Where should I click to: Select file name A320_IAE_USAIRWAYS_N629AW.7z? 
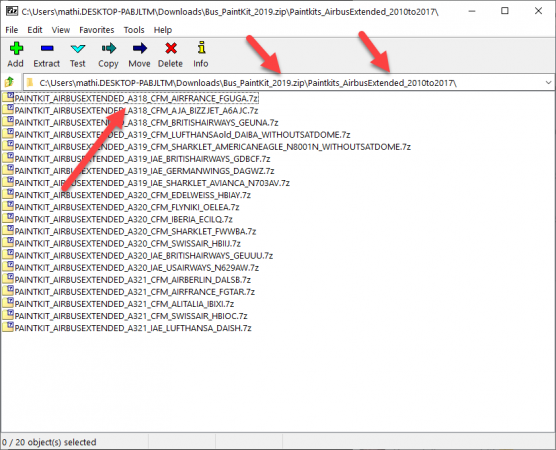point(137,267)
